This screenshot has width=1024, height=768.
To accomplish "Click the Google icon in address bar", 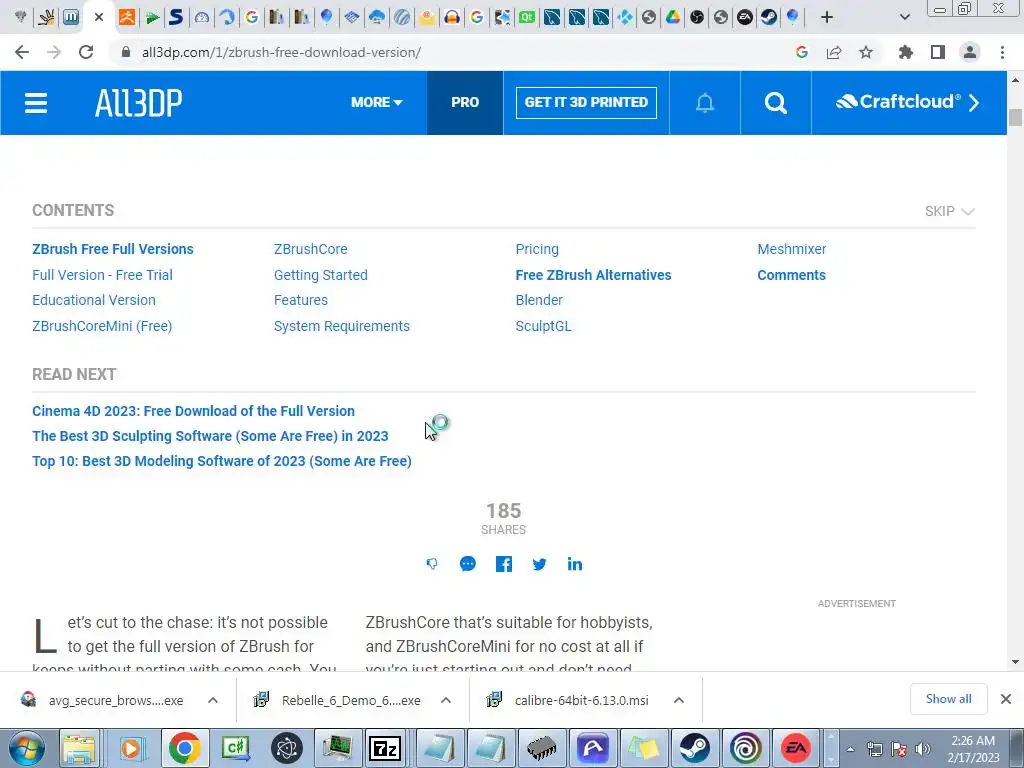I will 802,52.
